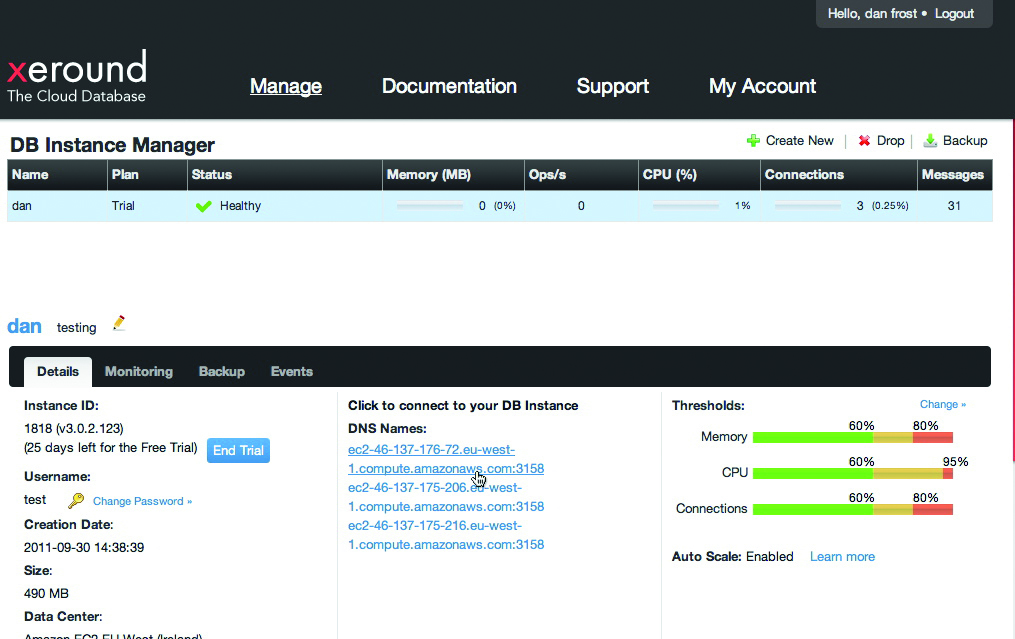Image resolution: width=1015 pixels, height=639 pixels.
Task: Click the Status column header
Action: tap(285, 175)
